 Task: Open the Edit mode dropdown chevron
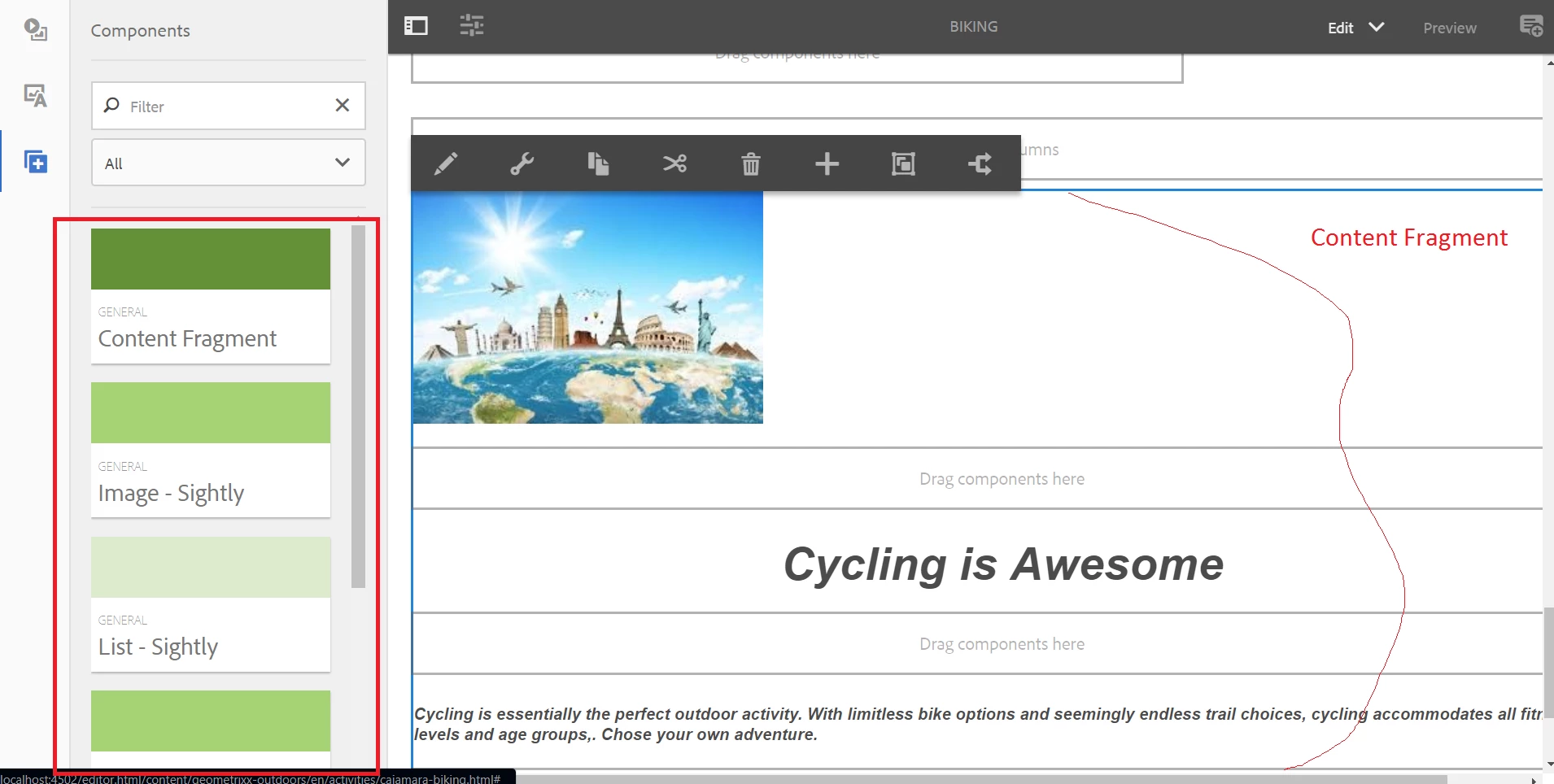[1377, 27]
